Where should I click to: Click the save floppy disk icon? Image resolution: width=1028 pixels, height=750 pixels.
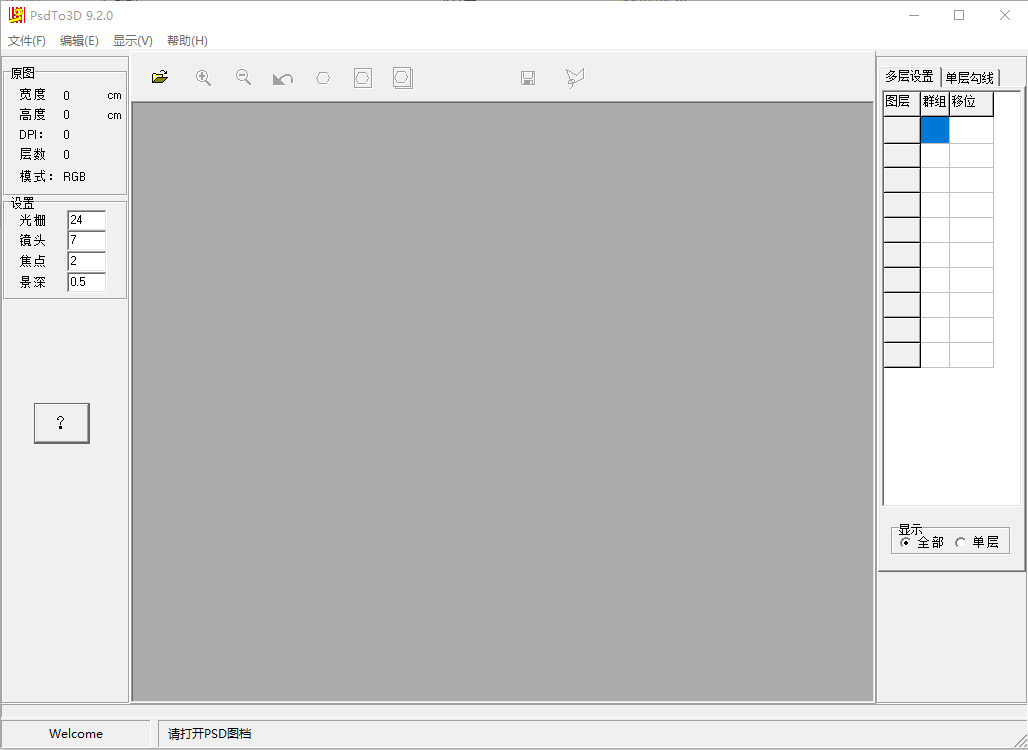pyautogui.click(x=528, y=78)
